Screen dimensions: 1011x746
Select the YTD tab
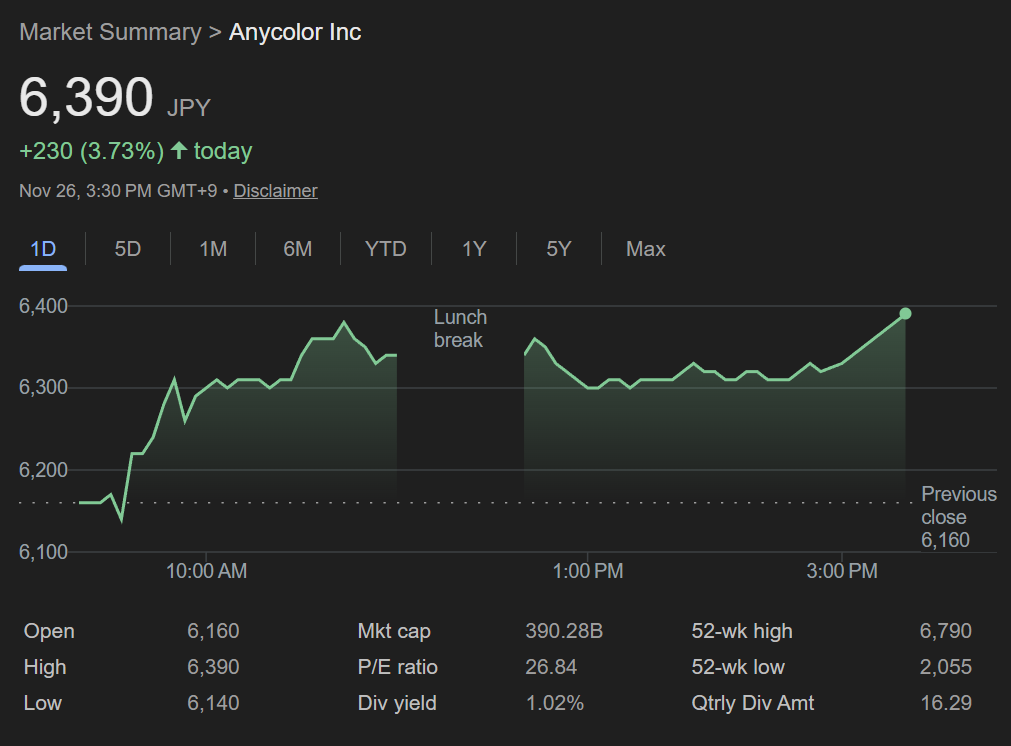click(x=386, y=249)
